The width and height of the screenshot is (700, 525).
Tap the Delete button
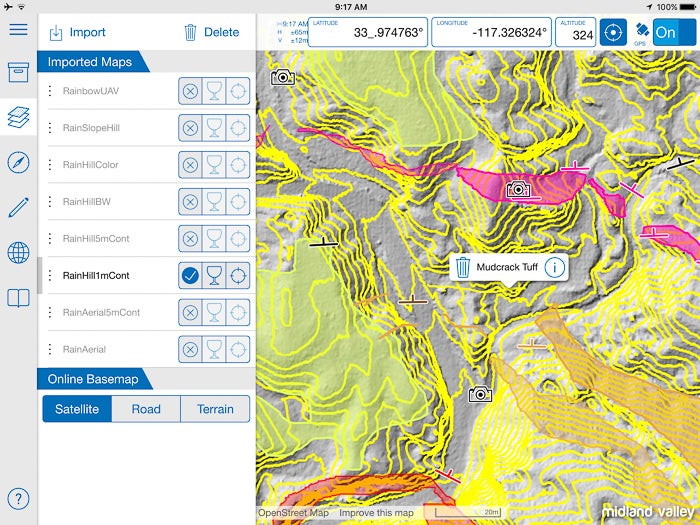point(211,32)
